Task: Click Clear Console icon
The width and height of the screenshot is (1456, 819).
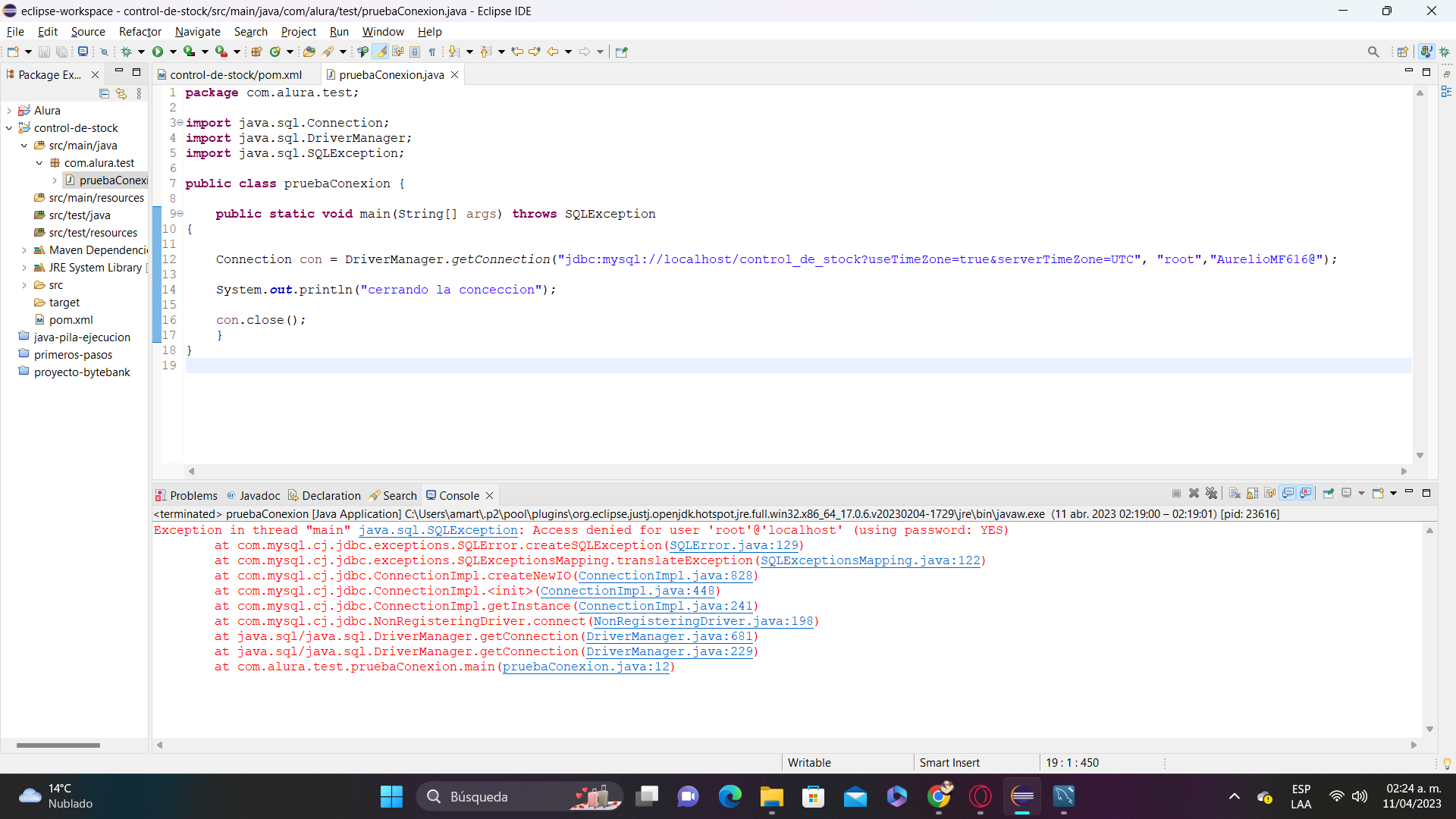Action: click(1235, 494)
